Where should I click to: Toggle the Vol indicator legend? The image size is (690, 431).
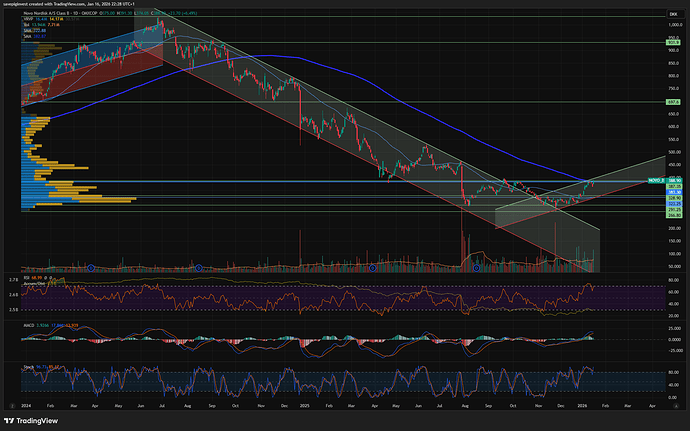click(x=29, y=24)
